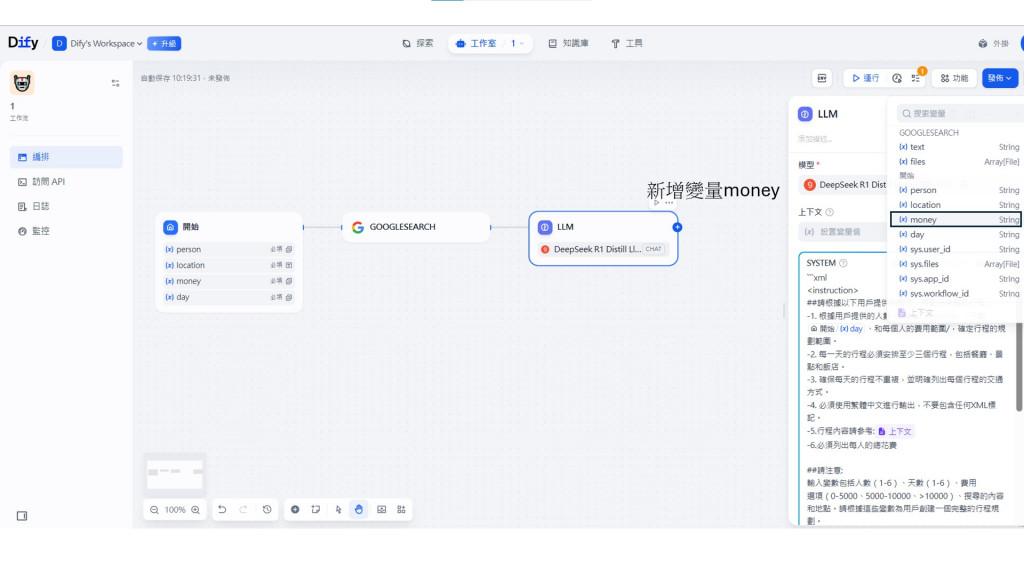Add a note with sticky-note icon

click(316, 509)
